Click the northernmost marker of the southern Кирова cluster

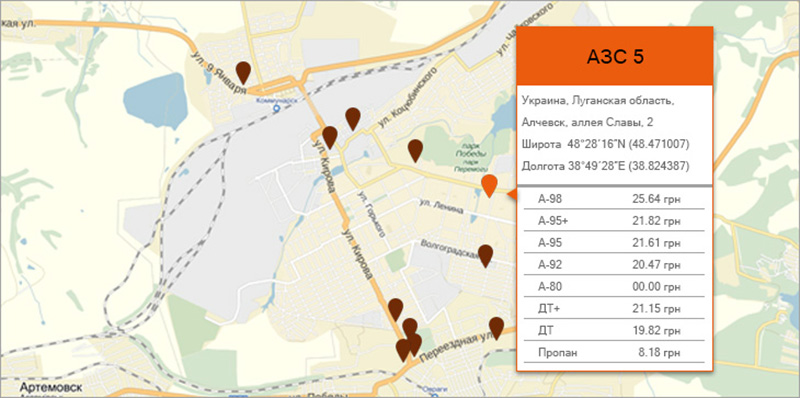pyautogui.click(x=395, y=310)
